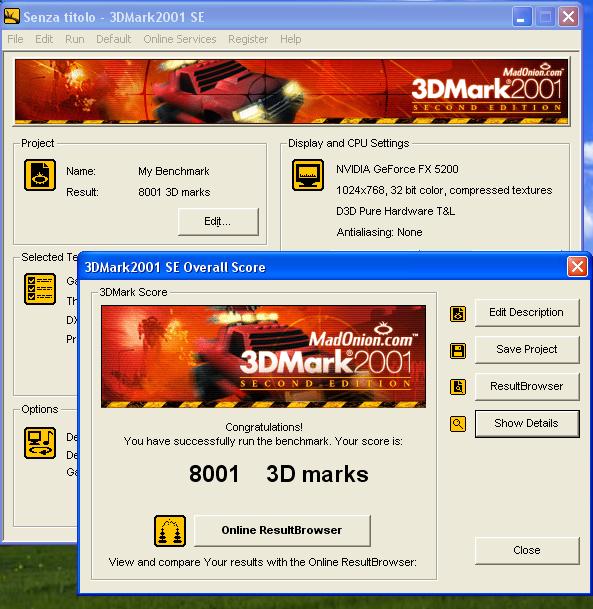
Task: Open the Help menu
Action: tap(290, 39)
